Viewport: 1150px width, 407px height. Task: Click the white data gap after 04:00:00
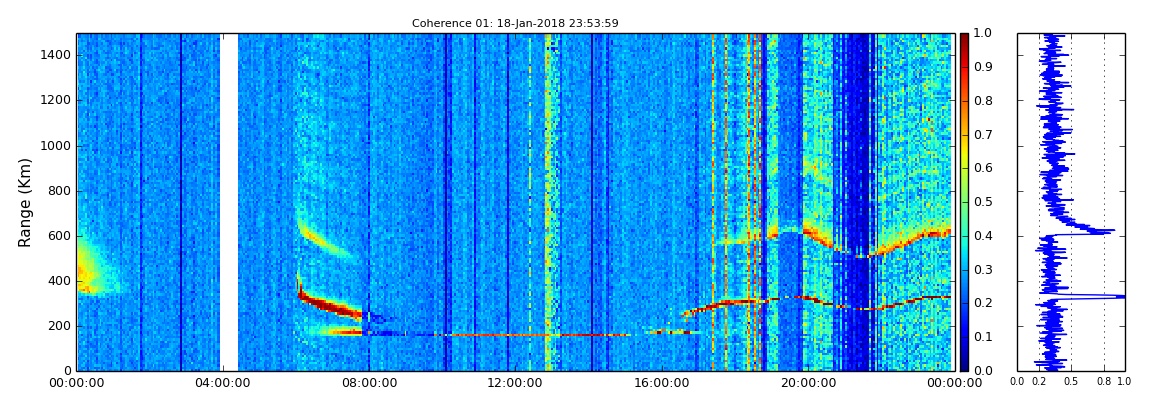click(x=229, y=202)
